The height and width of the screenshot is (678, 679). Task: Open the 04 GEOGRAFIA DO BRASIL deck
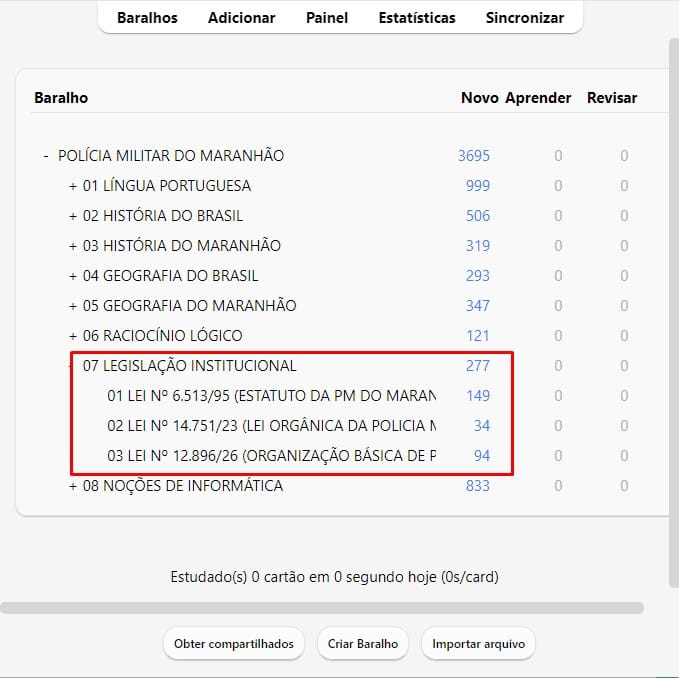(171, 276)
